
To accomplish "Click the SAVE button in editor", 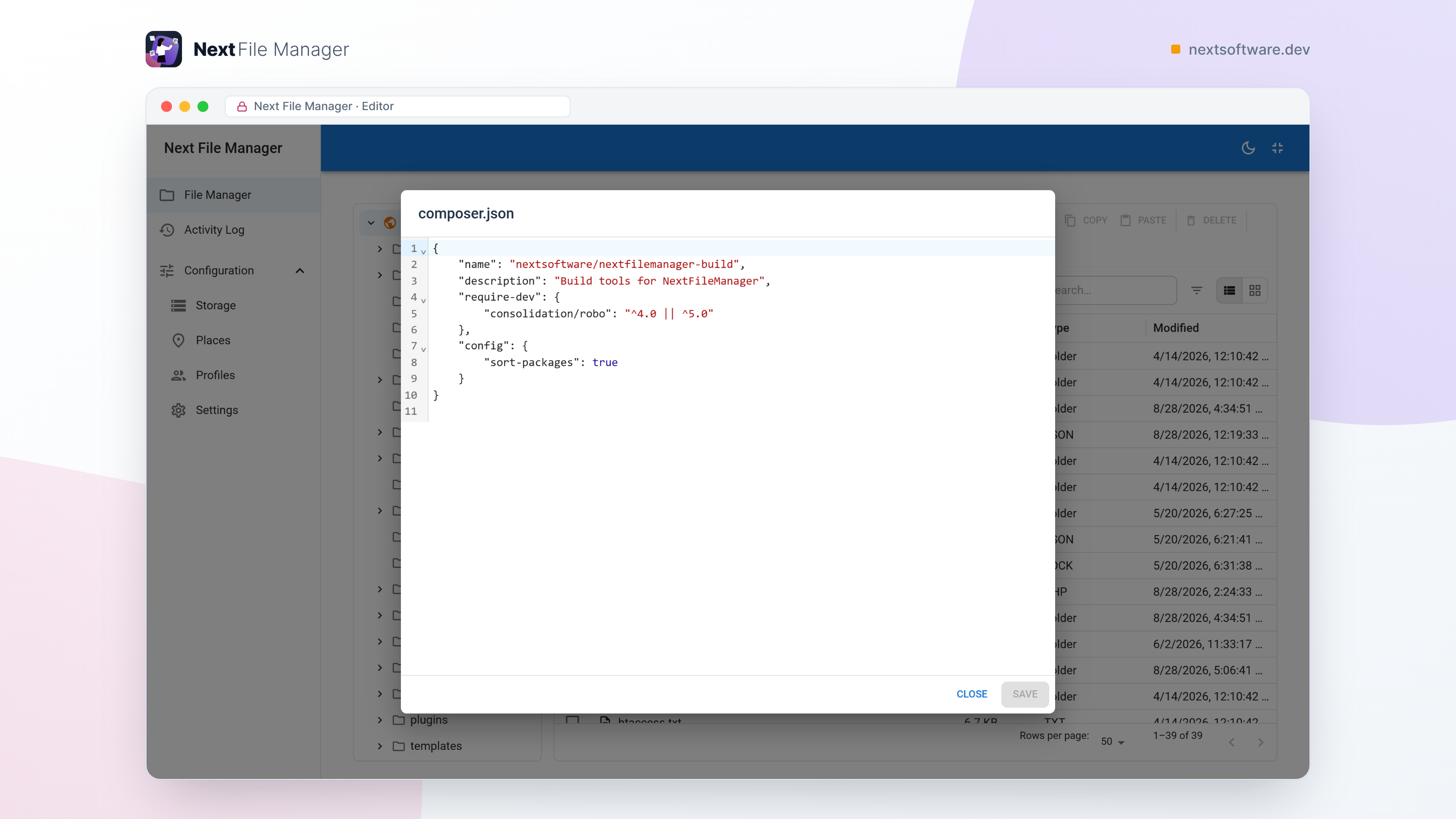I will pyautogui.click(x=1025, y=694).
